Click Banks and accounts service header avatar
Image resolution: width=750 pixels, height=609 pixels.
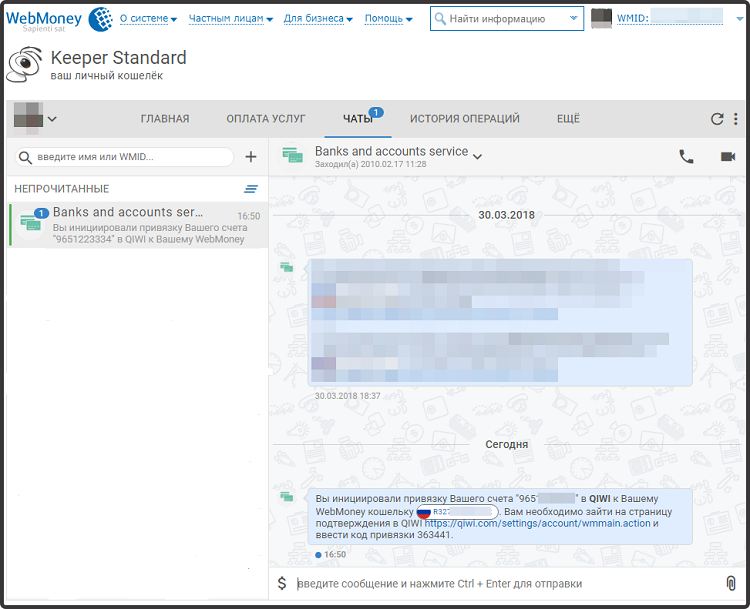point(293,156)
